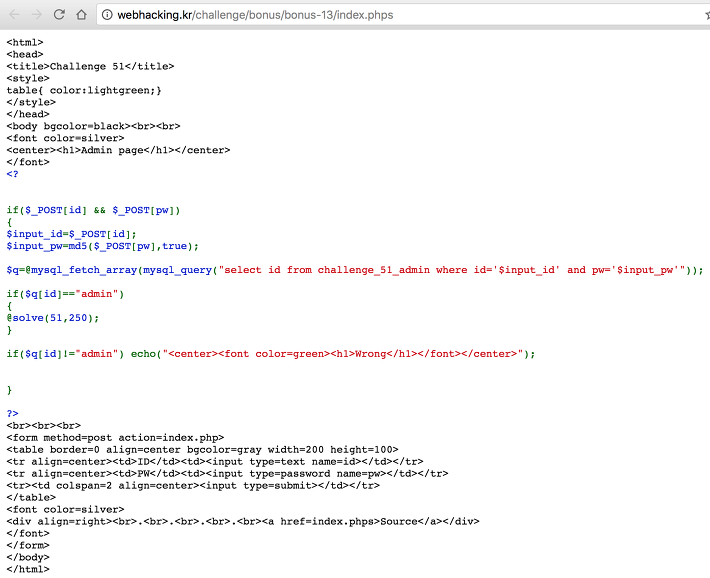710x578 pixels.
Task: Select the <title>Challenge 51</title> line
Action: [x=90, y=67]
